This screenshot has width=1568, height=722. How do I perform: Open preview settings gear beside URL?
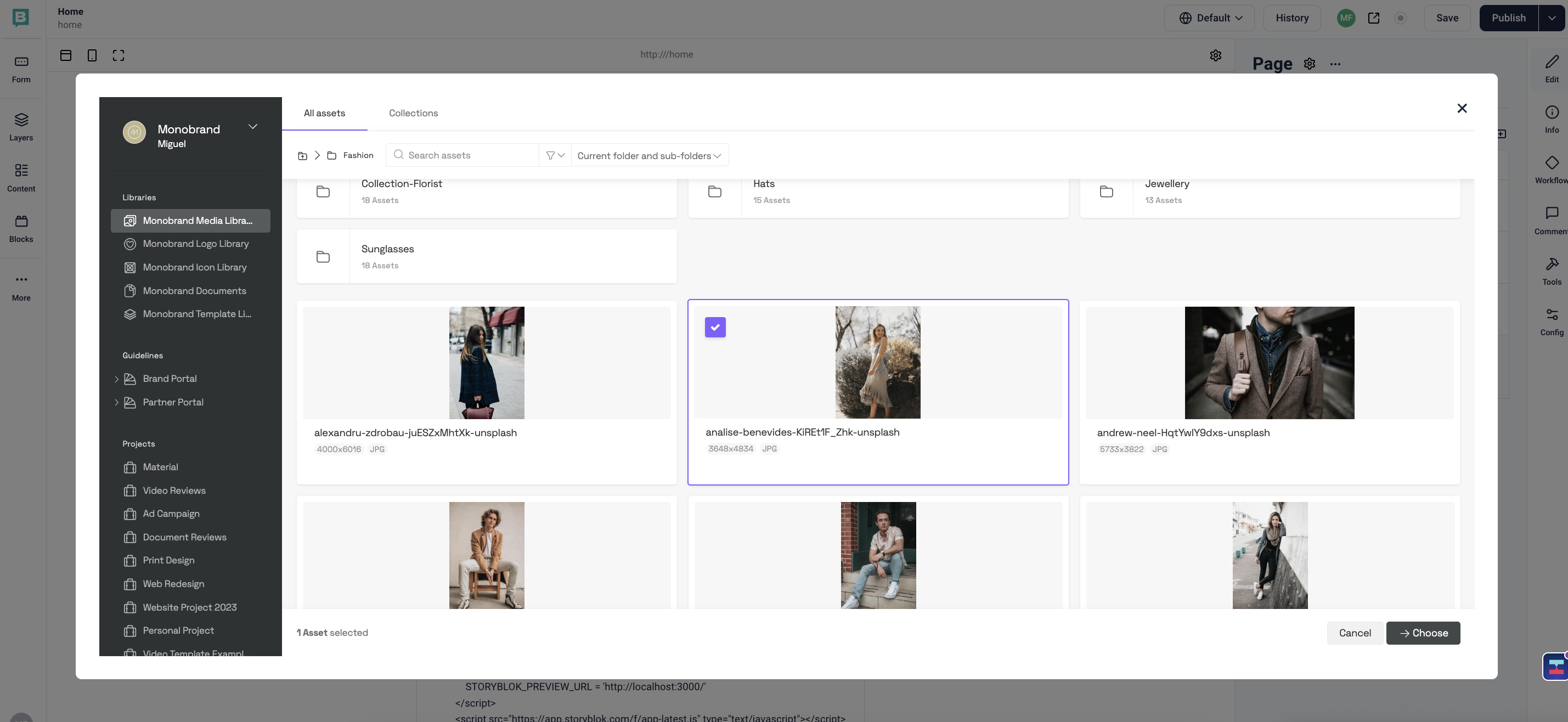pos(1216,55)
